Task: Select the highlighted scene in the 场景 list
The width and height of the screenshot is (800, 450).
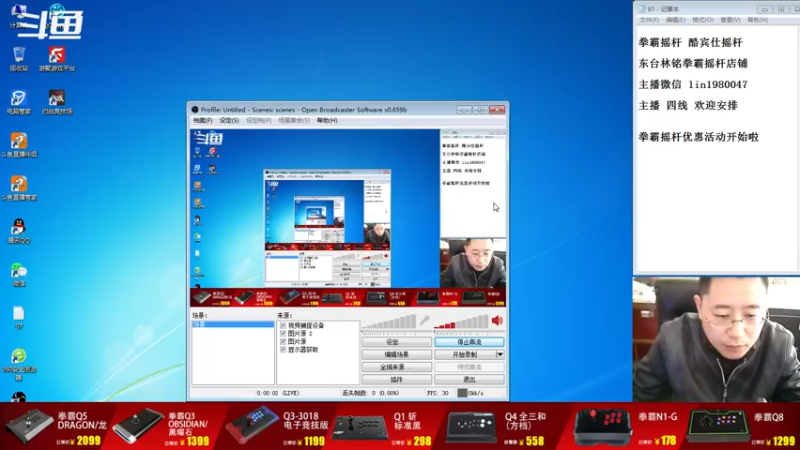Action: 233,324
